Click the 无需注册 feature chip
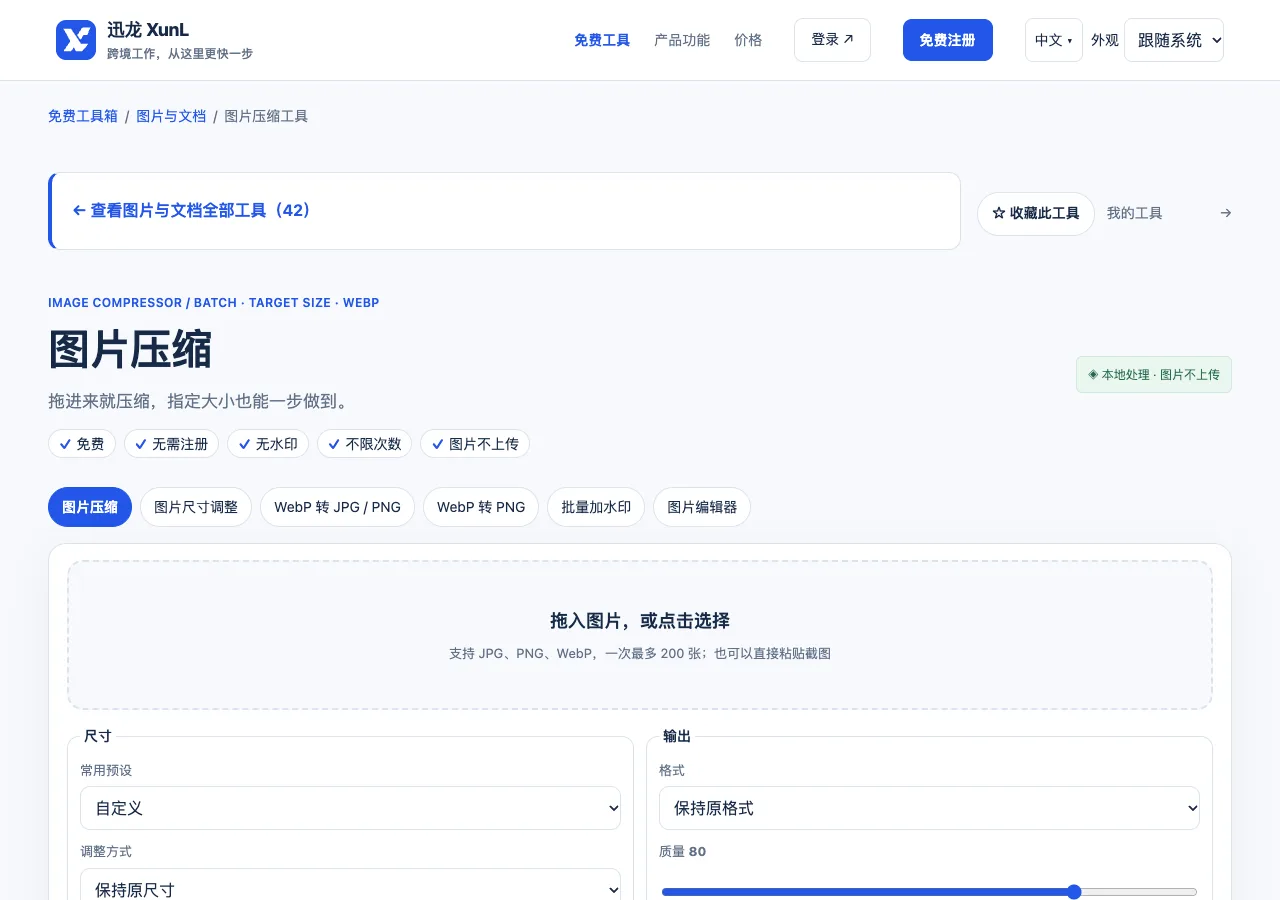This screenshot has height=900, width=1280. click(171, 444)
